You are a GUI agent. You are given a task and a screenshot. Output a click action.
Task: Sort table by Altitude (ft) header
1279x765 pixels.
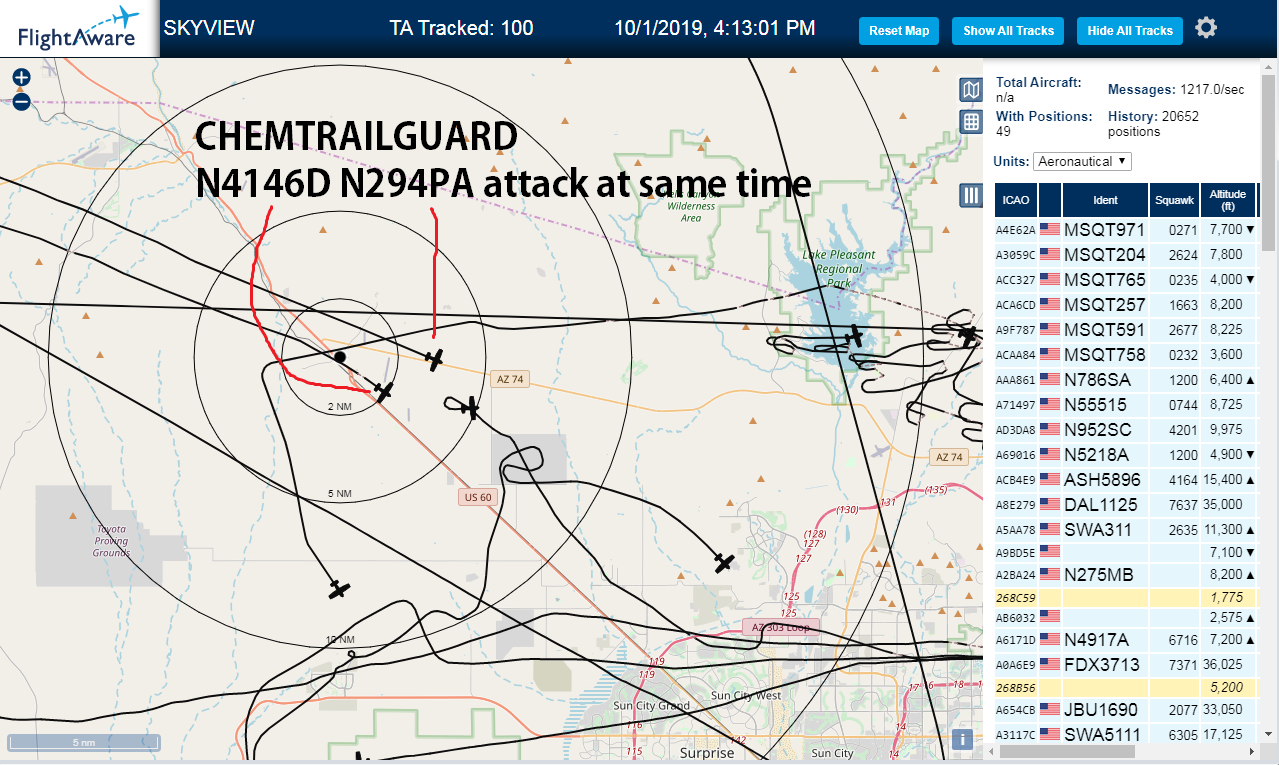click(x=1227, y=200)
